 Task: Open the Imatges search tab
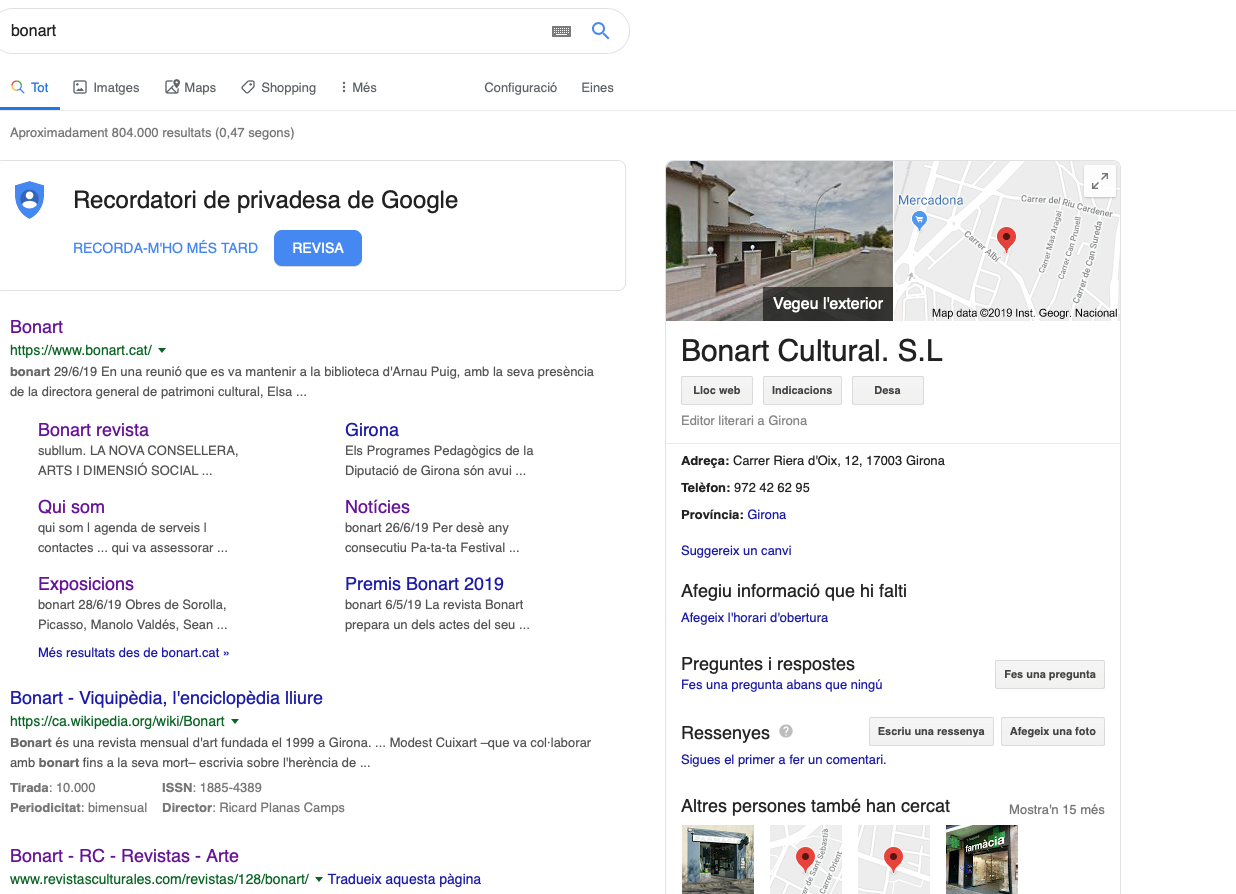tap(106, 88)
